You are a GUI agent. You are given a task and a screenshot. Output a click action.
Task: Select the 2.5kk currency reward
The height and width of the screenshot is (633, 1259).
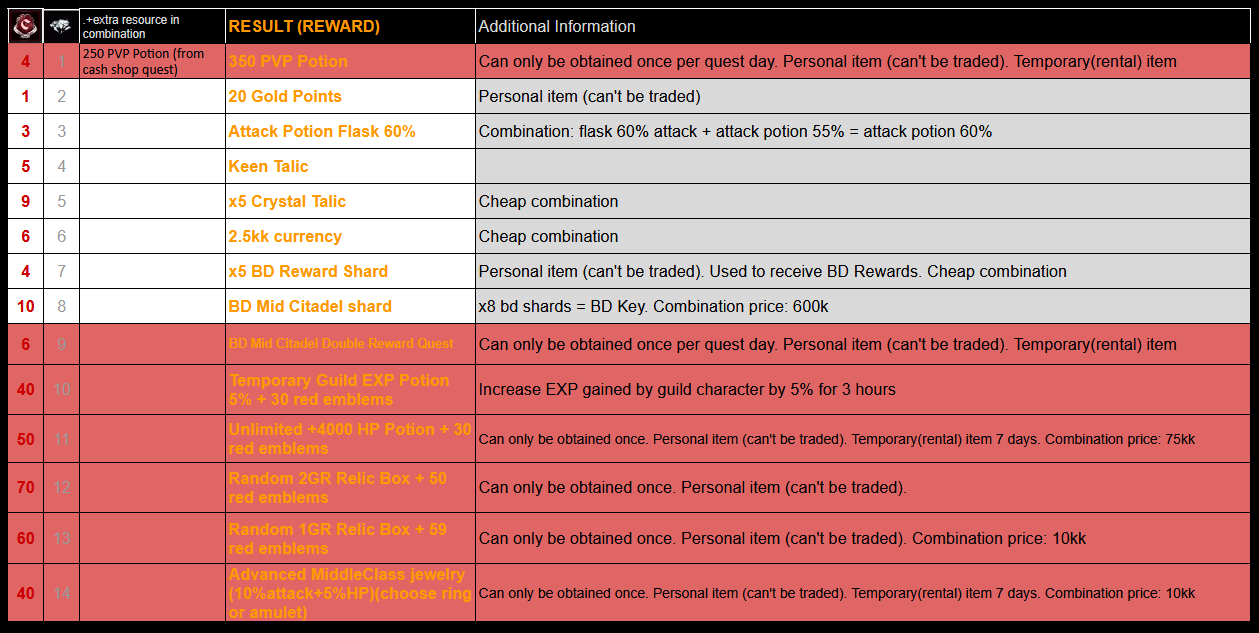285,236
